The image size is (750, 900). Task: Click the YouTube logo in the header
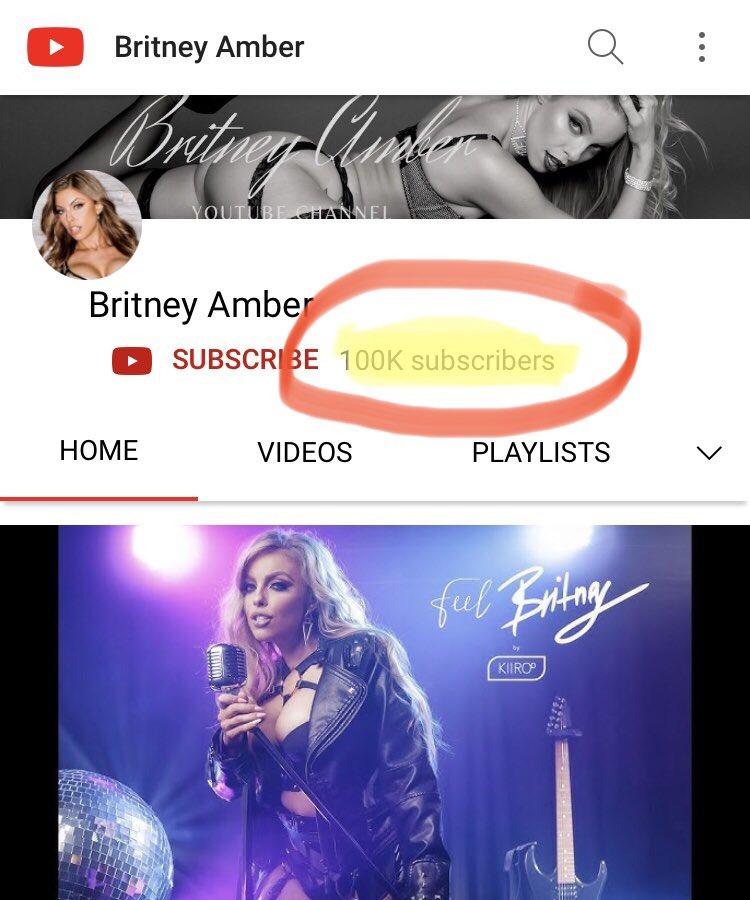pyautogui.click(x=56, y=46)
